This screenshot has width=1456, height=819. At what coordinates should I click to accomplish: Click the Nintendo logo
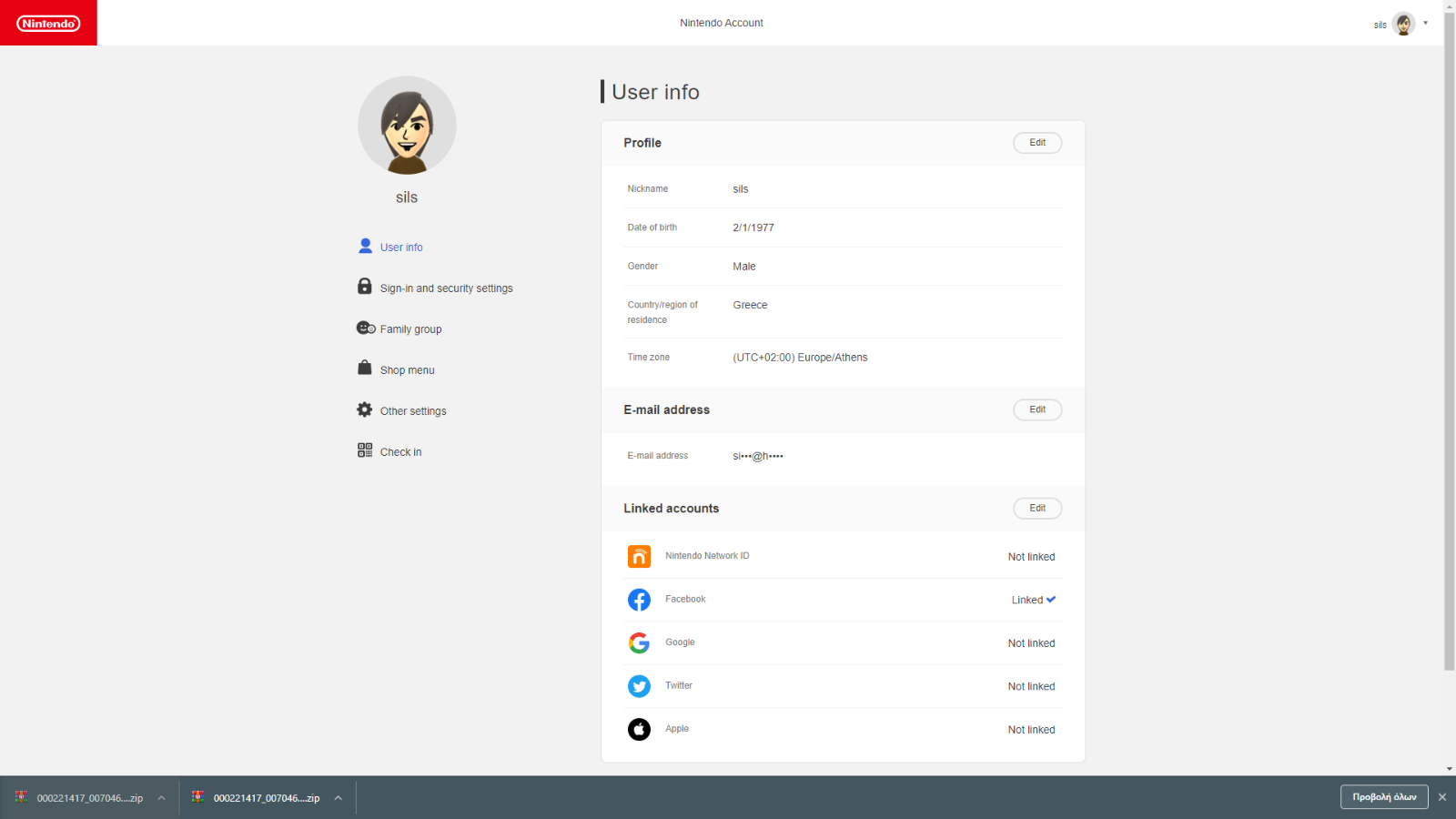(x=48, y=23)
